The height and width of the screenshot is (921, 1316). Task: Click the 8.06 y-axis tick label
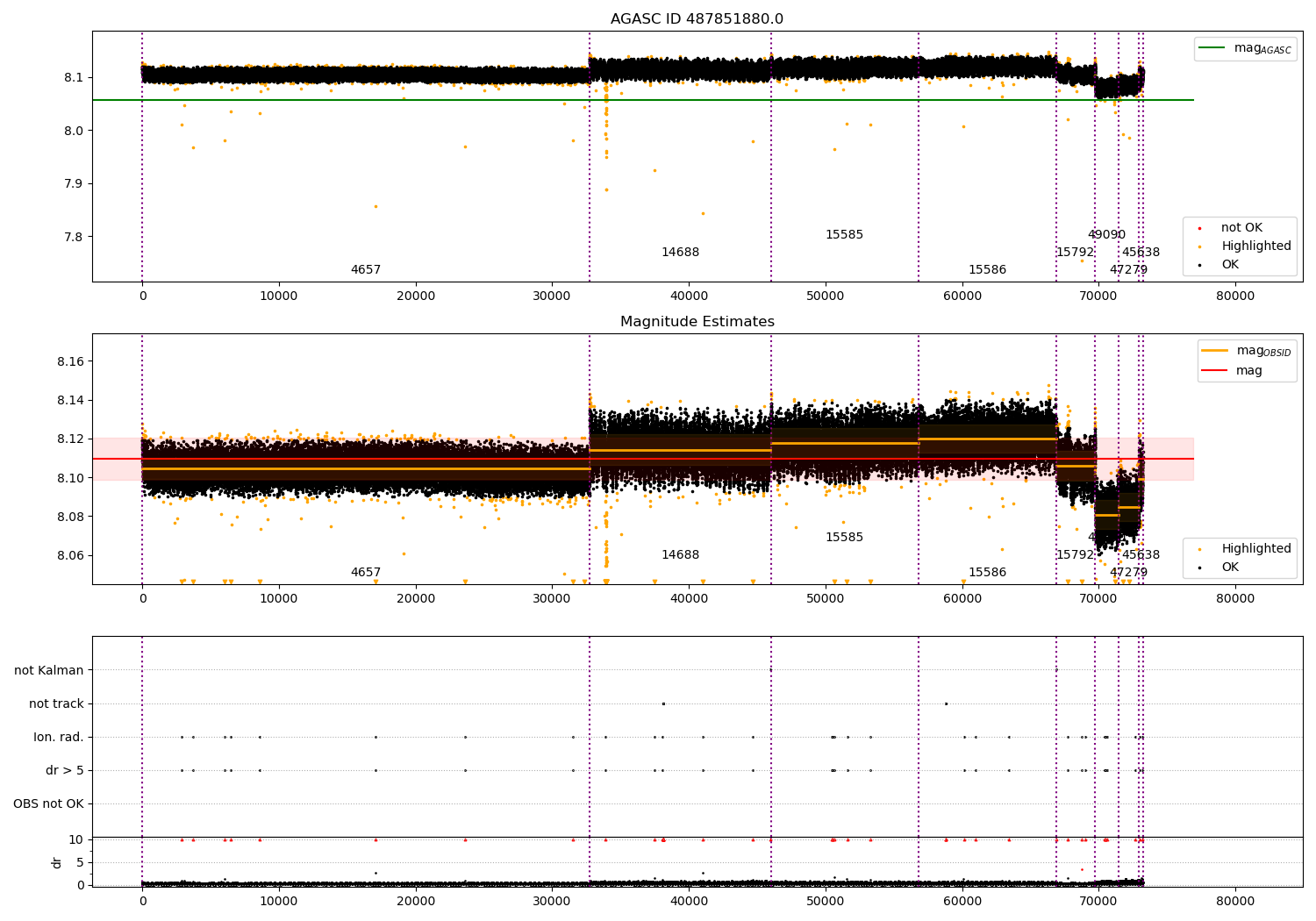(x=71, y=556)
